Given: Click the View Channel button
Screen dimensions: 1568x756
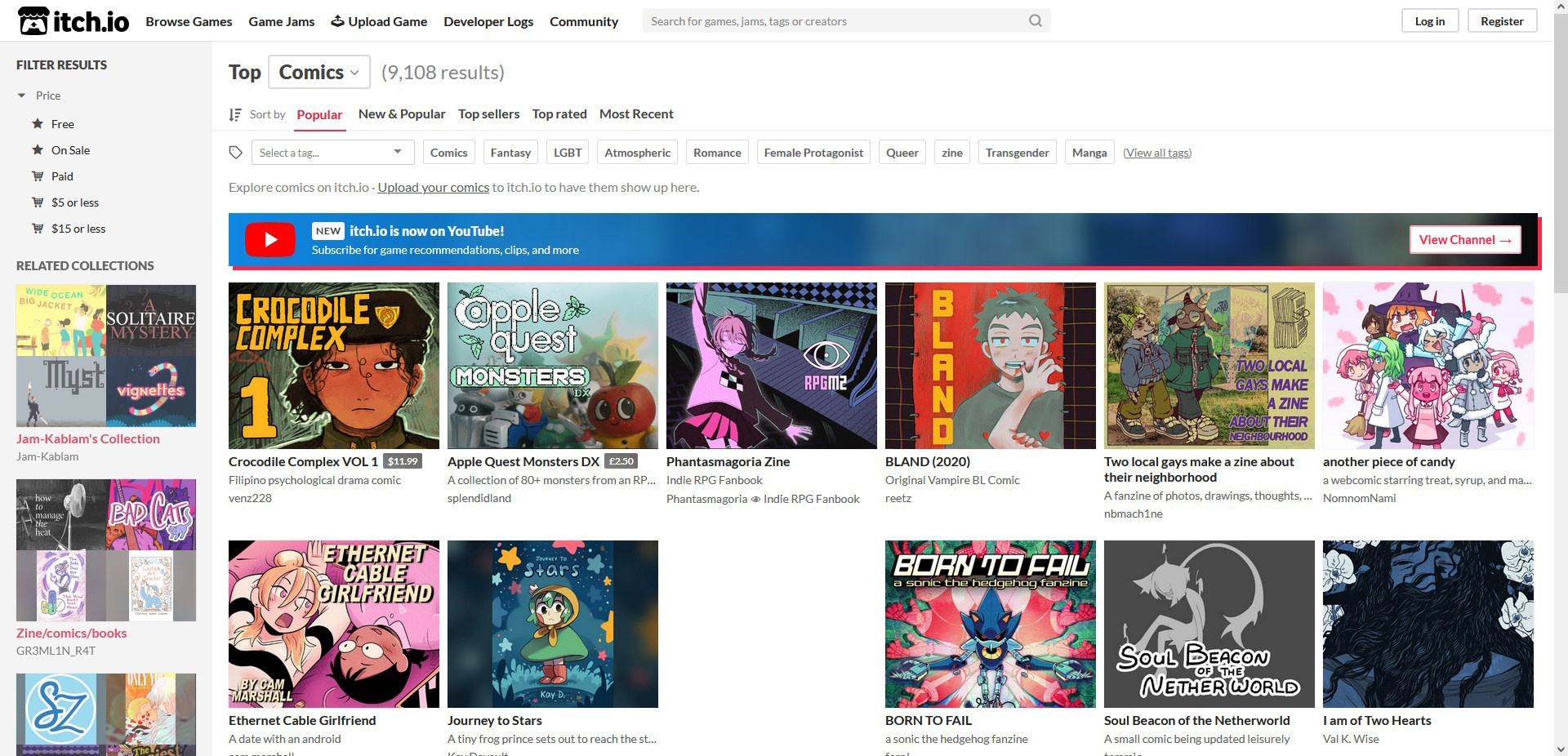Looking at the screenshot, I should coord(1465,240).
